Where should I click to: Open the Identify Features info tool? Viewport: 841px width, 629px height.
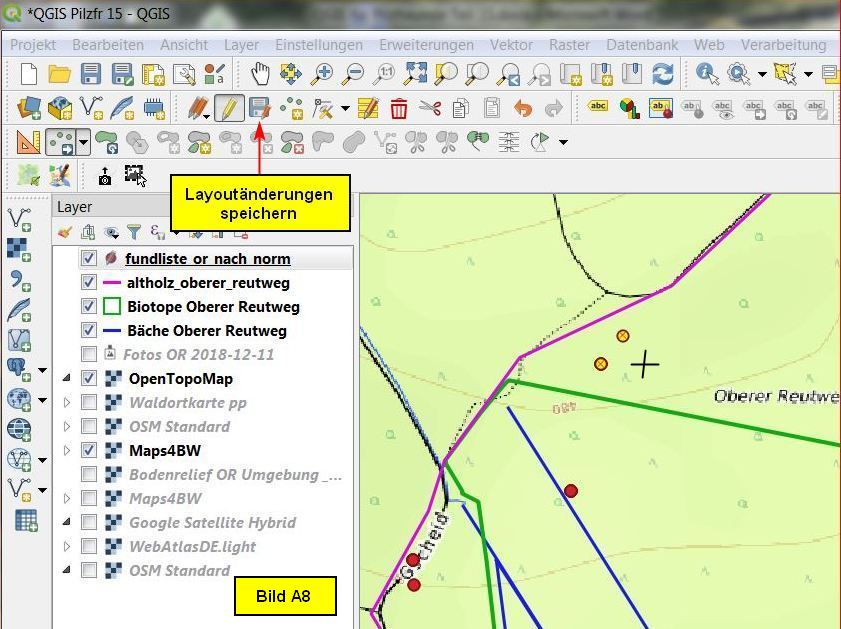click(707, 73)
